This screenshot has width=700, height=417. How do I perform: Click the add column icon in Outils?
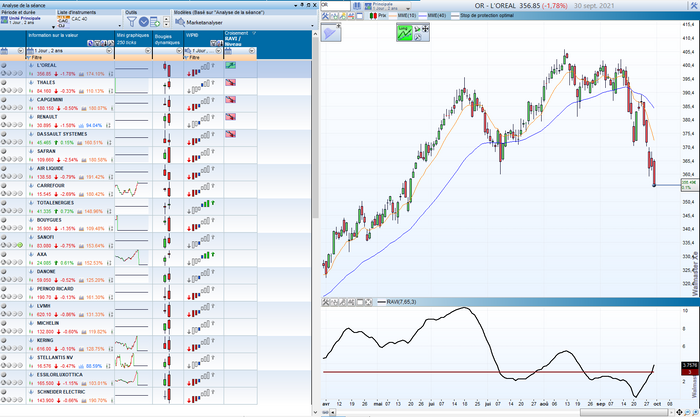[155, 21]
